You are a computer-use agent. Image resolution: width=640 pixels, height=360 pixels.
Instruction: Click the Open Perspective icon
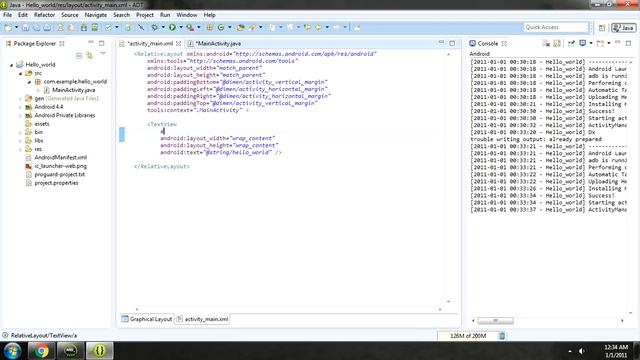pyautogui.click(x=602, y=28)
